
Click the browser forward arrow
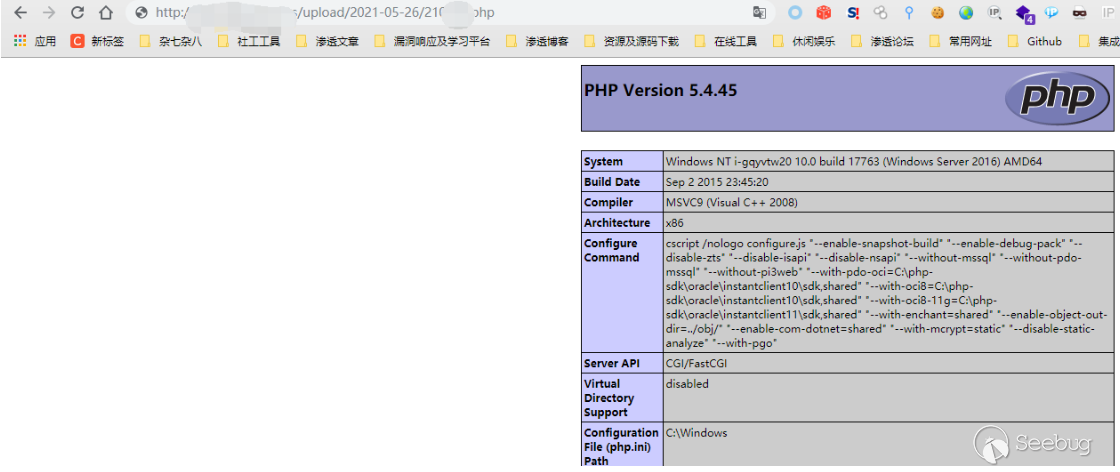click(49, 13)
